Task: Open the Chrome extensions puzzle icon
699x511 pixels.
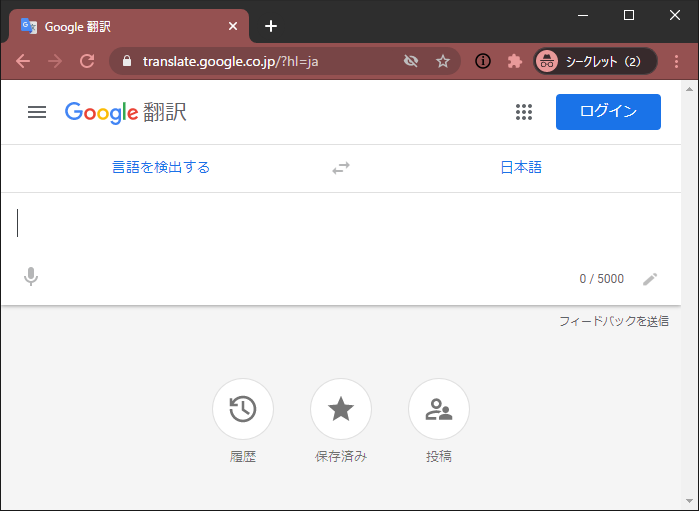Action: tap(515, 61)
